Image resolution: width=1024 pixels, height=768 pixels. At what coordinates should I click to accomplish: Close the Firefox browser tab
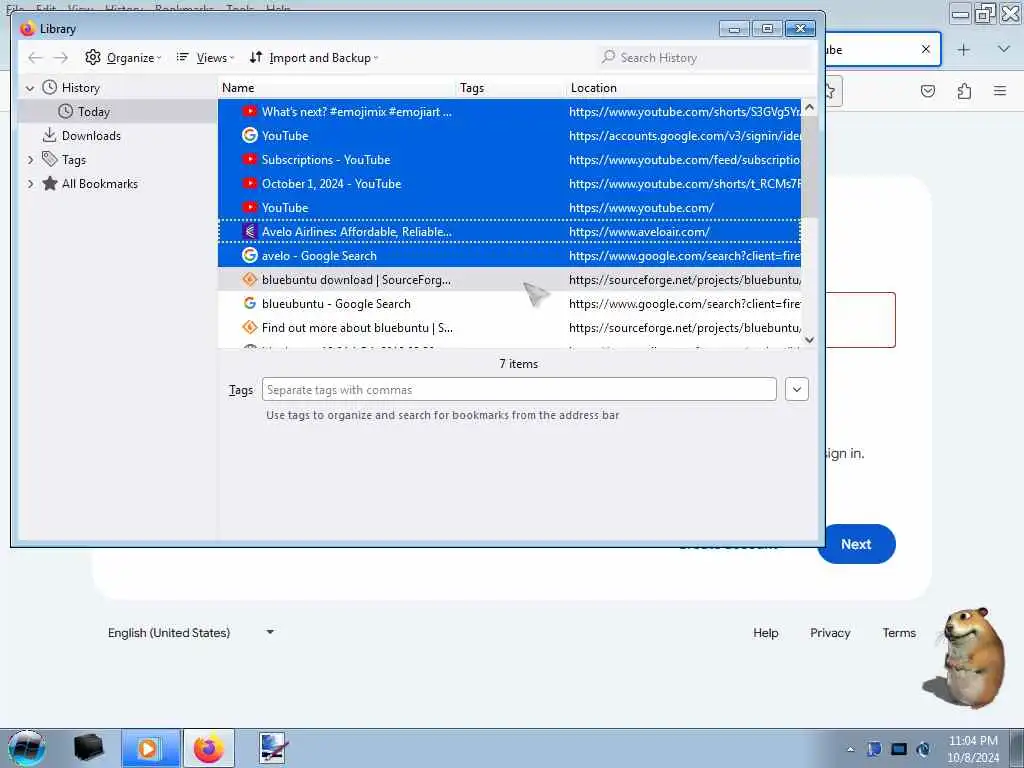(x=926, y=49)
